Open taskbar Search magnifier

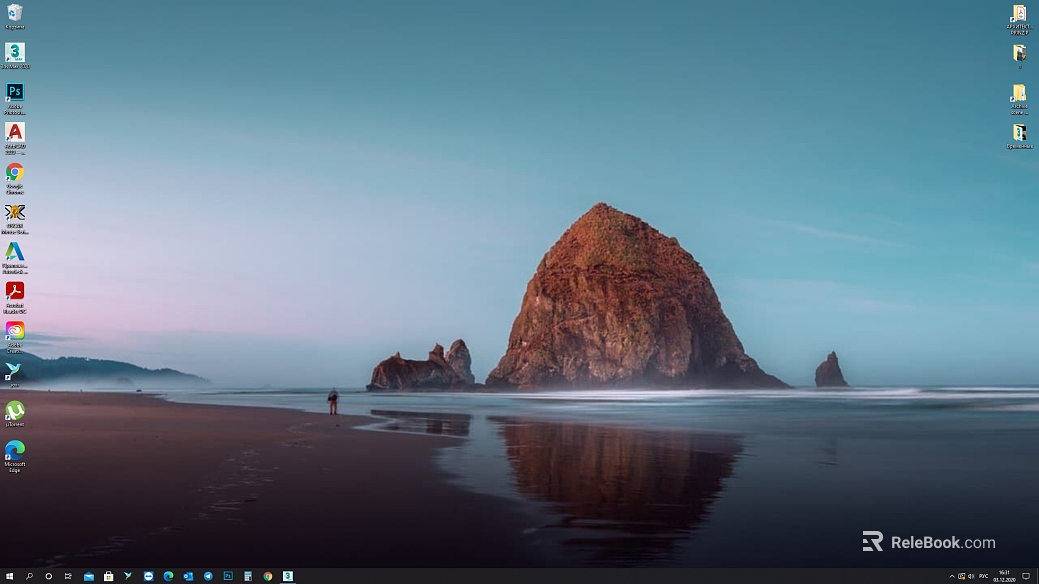(x=29, y=576)
